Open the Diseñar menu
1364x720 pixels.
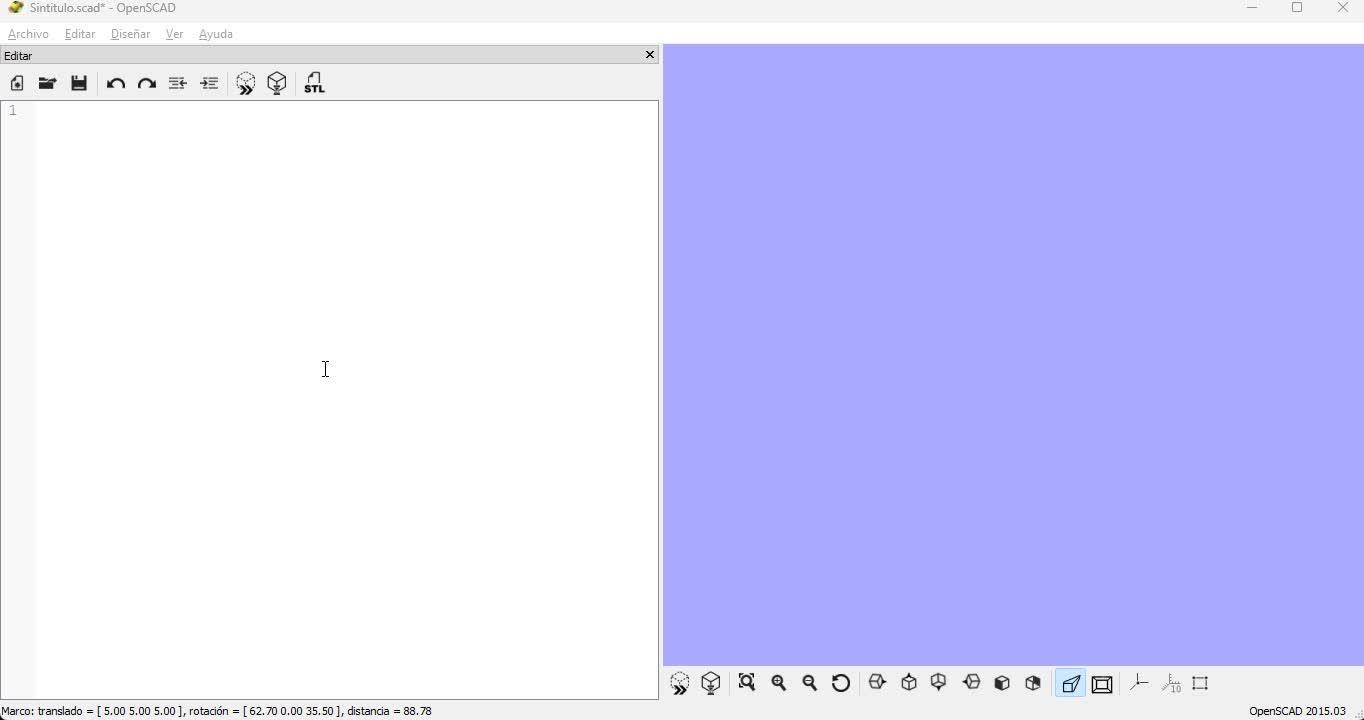[130, 34]
